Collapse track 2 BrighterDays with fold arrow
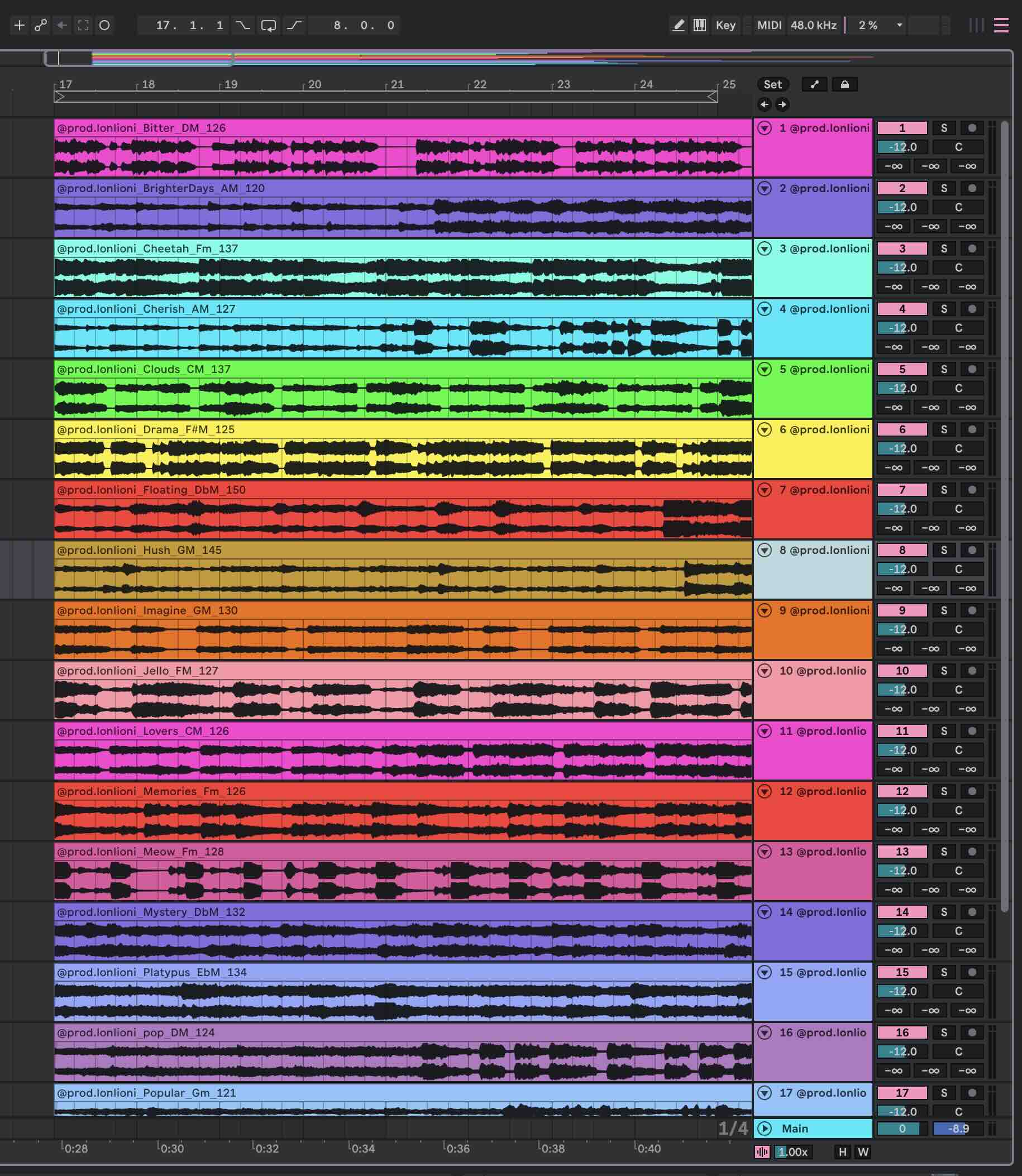This screenshot has height=1176, width=1022. 764,188
